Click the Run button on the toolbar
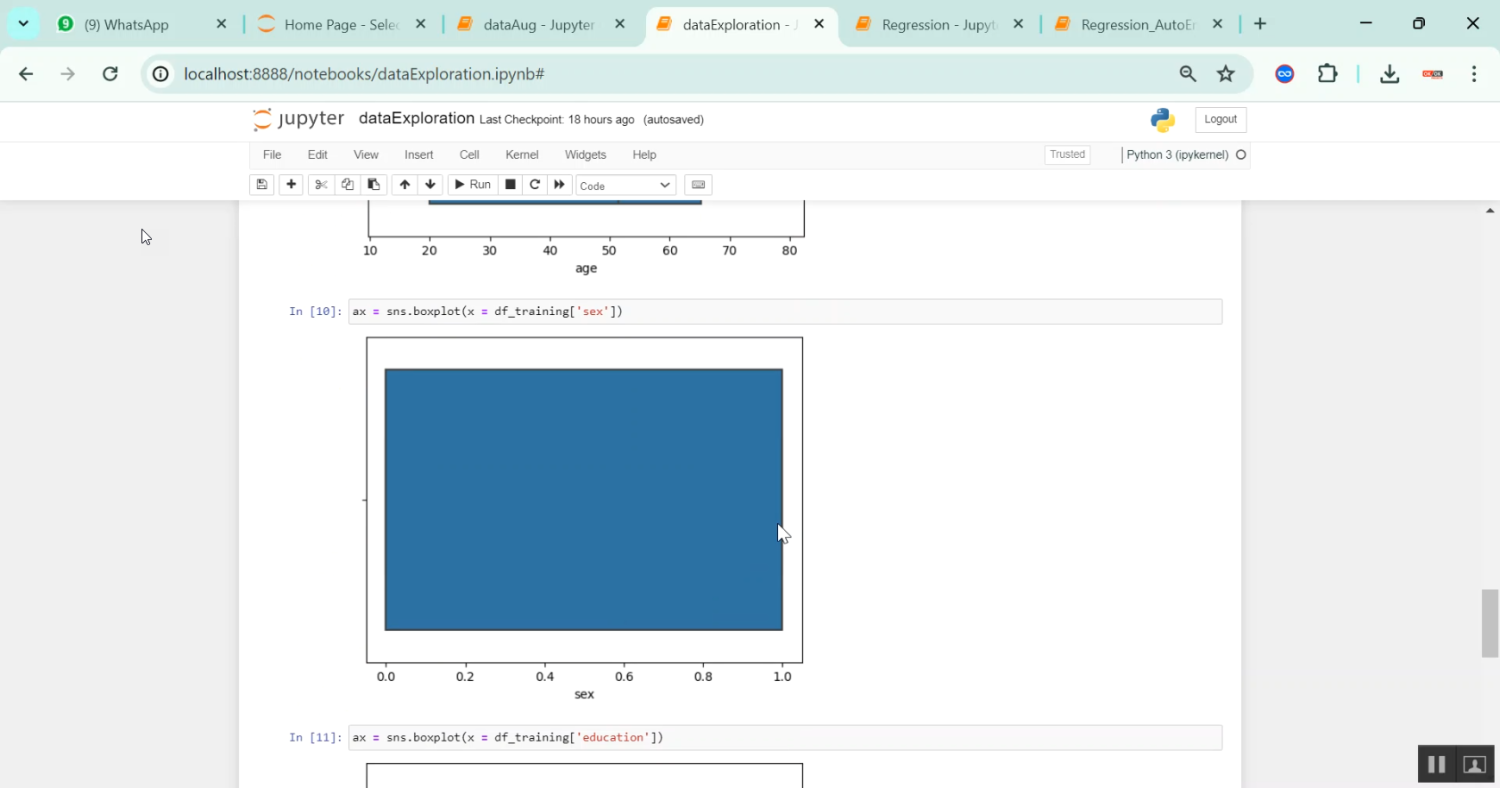The image size is (1500, 788). pos(471,184)
